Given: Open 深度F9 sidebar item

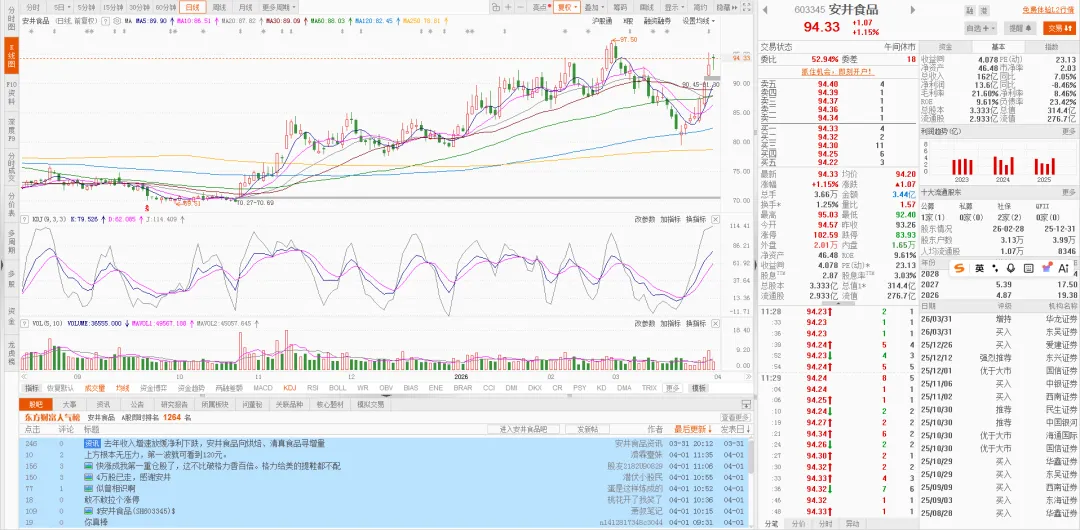Looking at the screenshot, I should [x=11, y=130].
